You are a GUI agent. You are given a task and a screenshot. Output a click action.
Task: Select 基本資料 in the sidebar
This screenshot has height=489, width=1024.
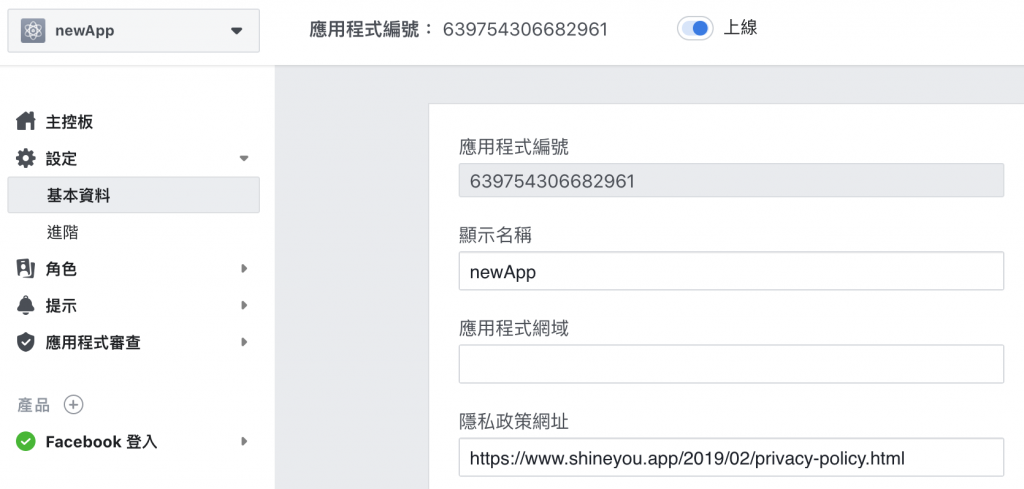pyautogui.click(x=78, y=195)
